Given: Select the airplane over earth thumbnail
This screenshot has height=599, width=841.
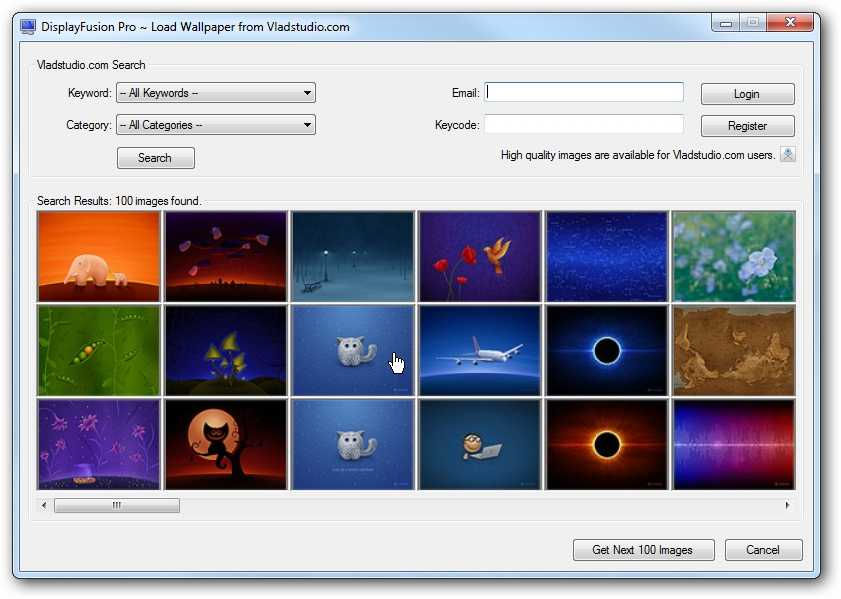Looking at the screenshot, I should coord(480,350).
